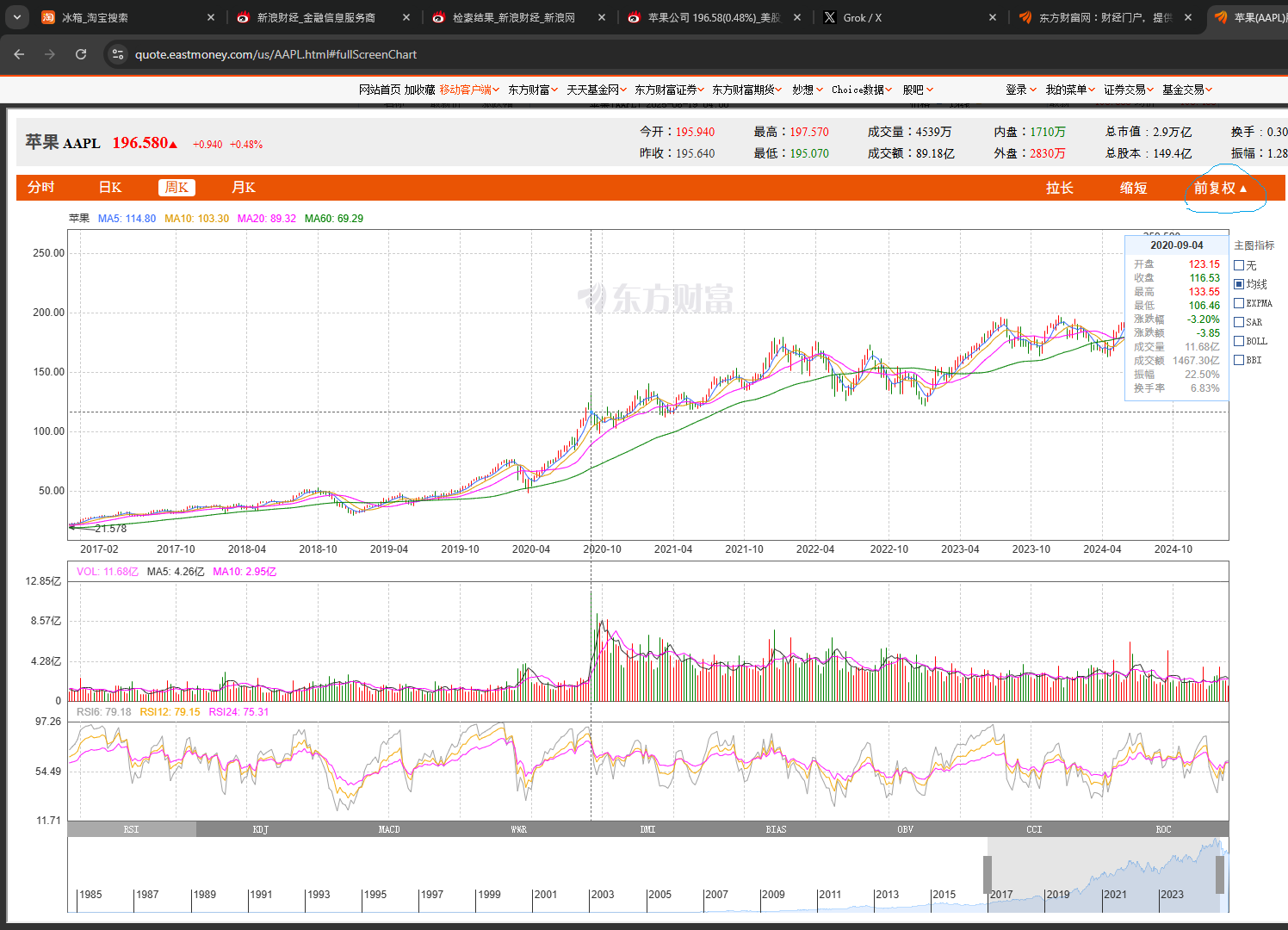This screenshot has width=1288, height=930.
Task: Enable the BOLL indicator checkbox
Action: click(x=1239, y=341)
